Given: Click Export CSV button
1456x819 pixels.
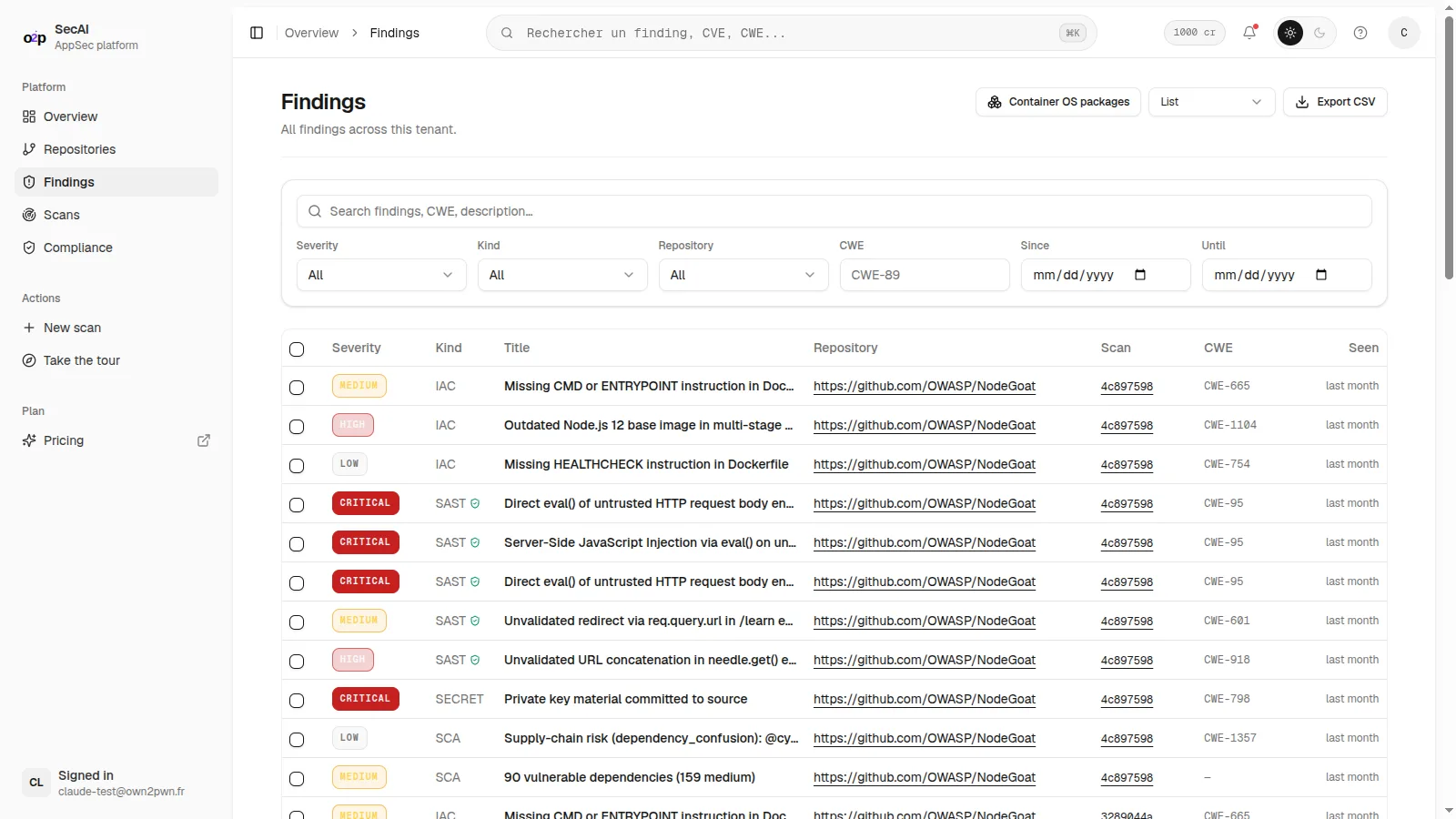Looking at the screenshot, I should 1335,102.
